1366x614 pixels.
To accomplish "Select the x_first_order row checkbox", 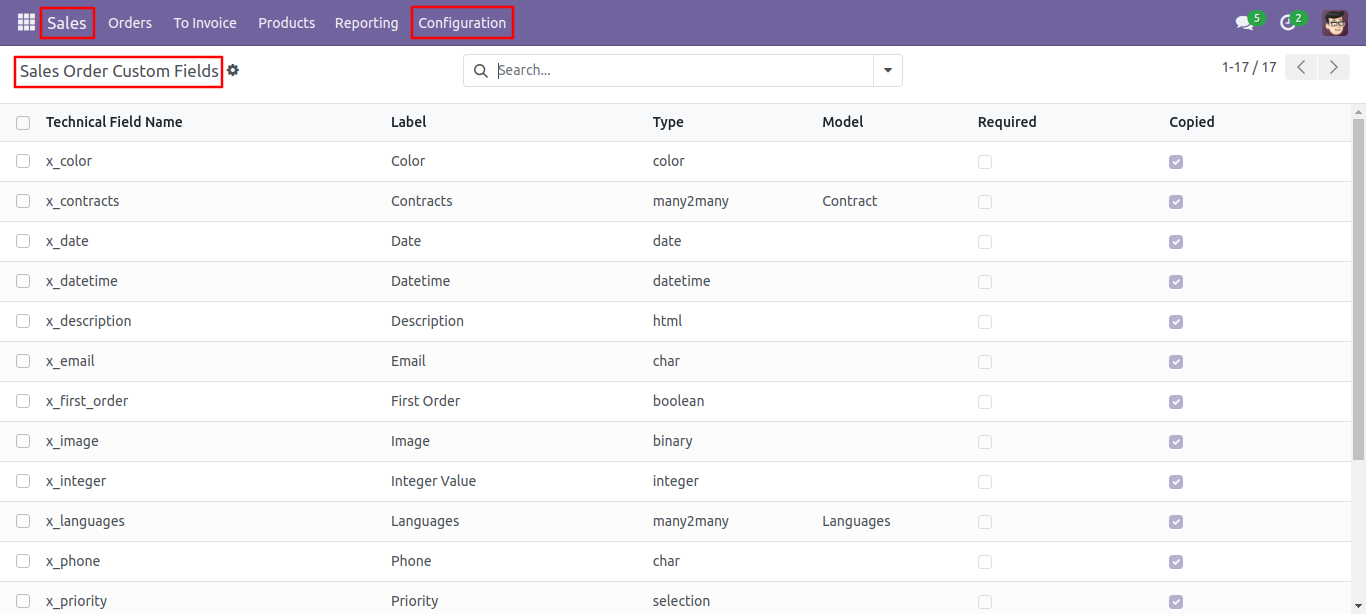I will point(23,401).
